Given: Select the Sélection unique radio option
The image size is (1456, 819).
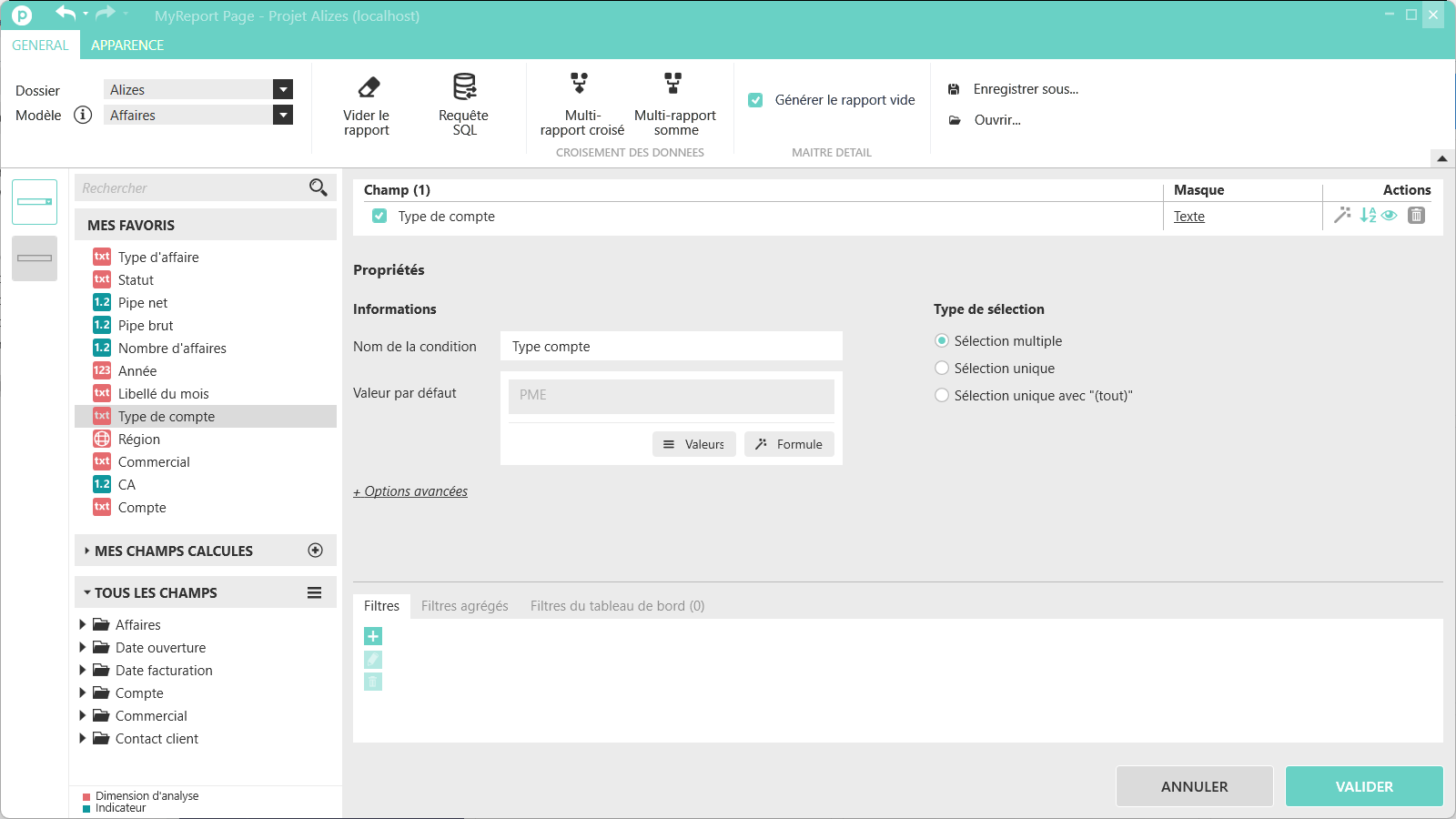Looking at the screenshot, I should click(942, 369).
